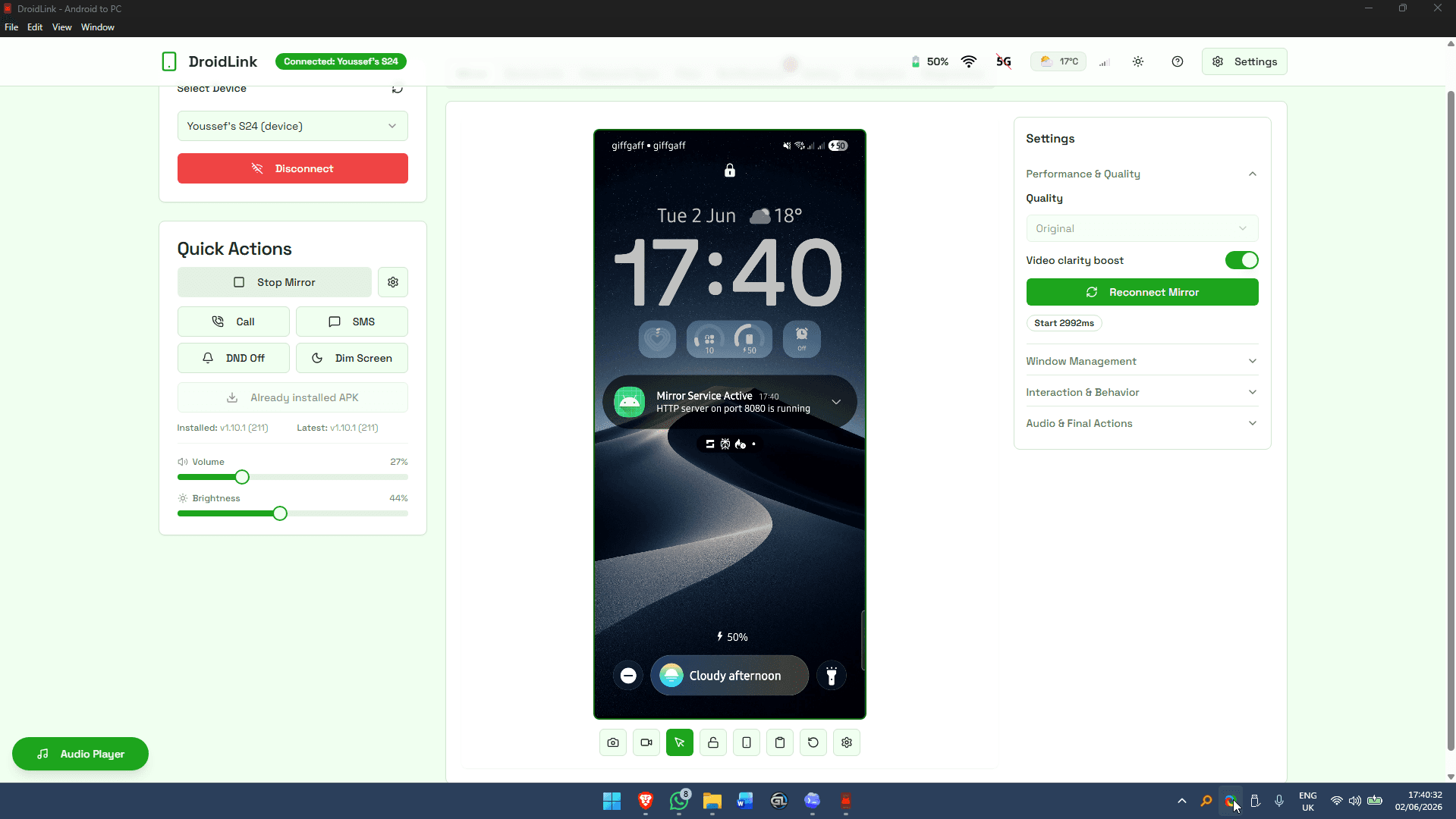Tap the alarm off widget on phone

point(802,339)
